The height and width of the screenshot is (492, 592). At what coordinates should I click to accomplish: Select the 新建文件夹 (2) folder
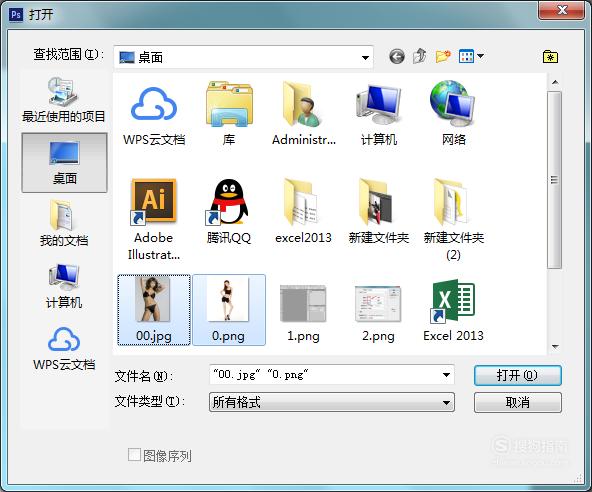click(453, 219)
